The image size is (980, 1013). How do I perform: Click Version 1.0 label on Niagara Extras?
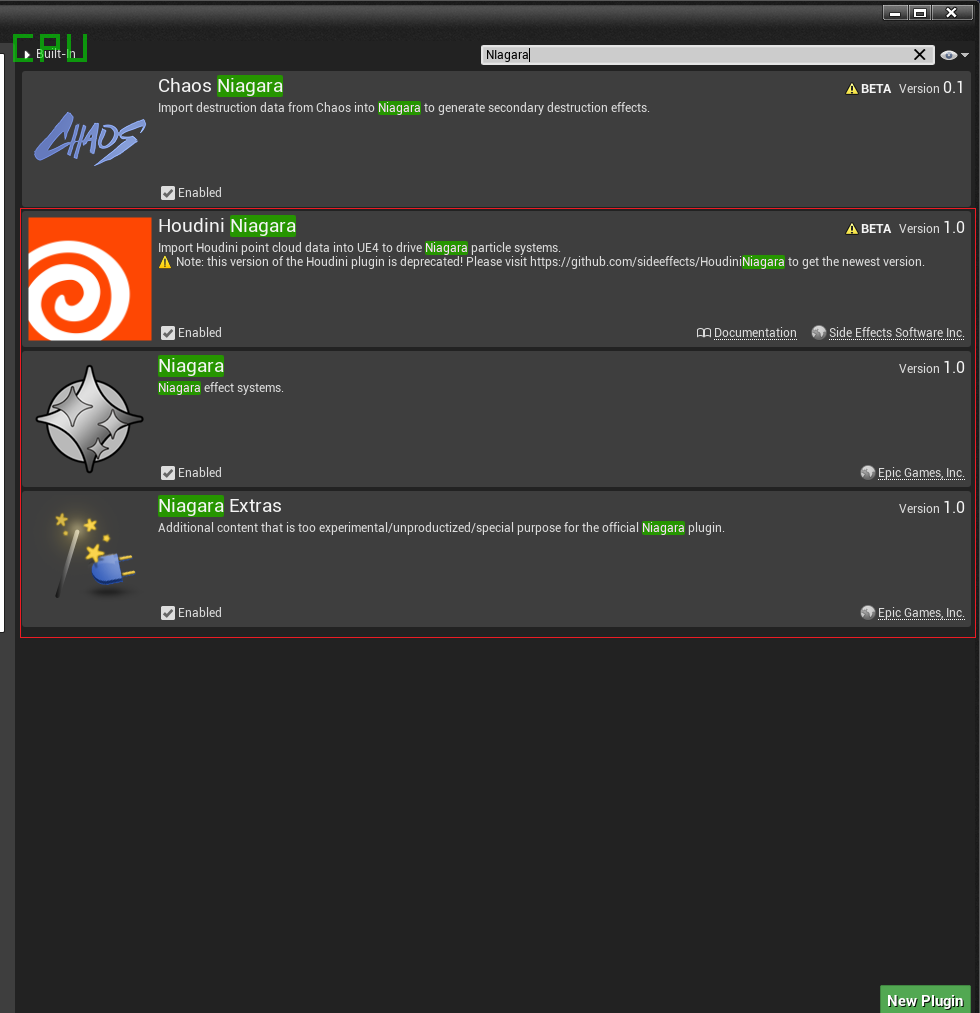tap(931, 508)
